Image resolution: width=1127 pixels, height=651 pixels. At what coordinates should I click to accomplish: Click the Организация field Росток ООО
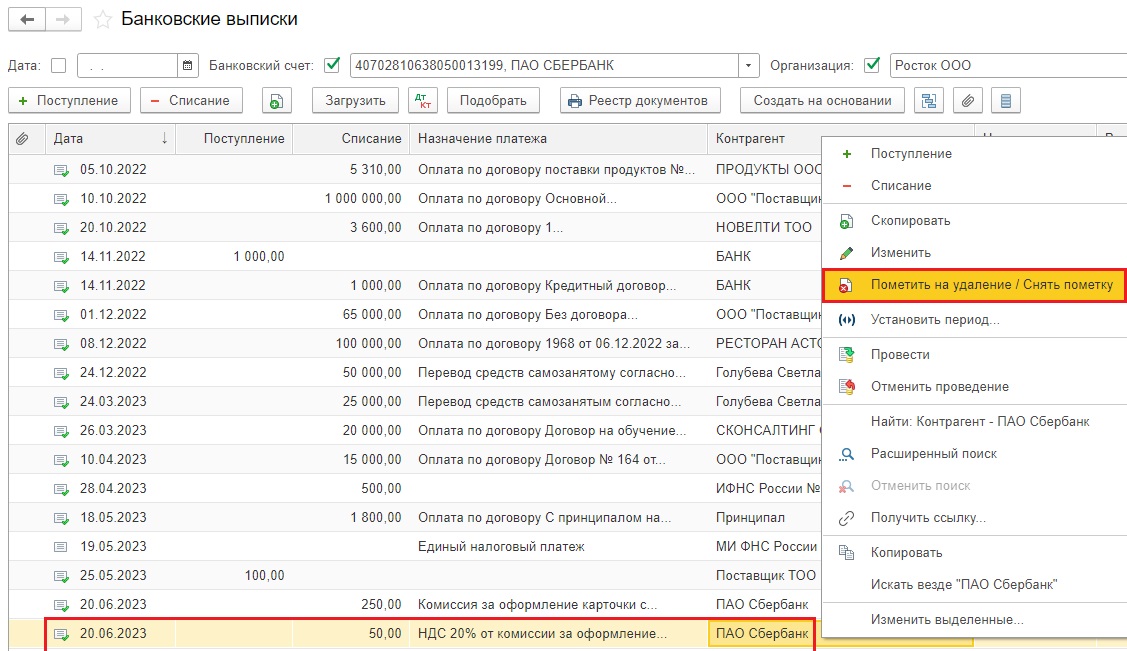[1008, 65]
